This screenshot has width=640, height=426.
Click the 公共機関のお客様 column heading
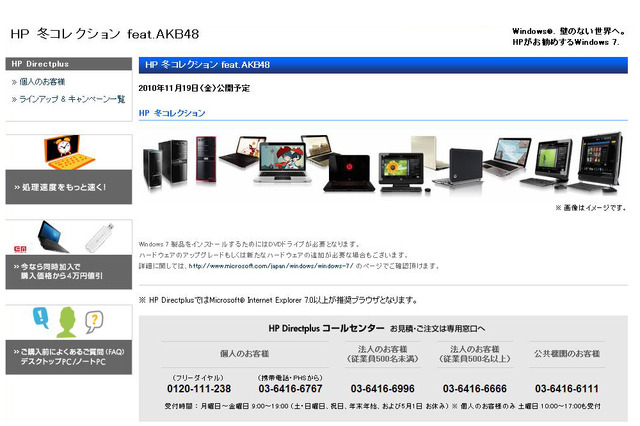[x=567, y=353]
